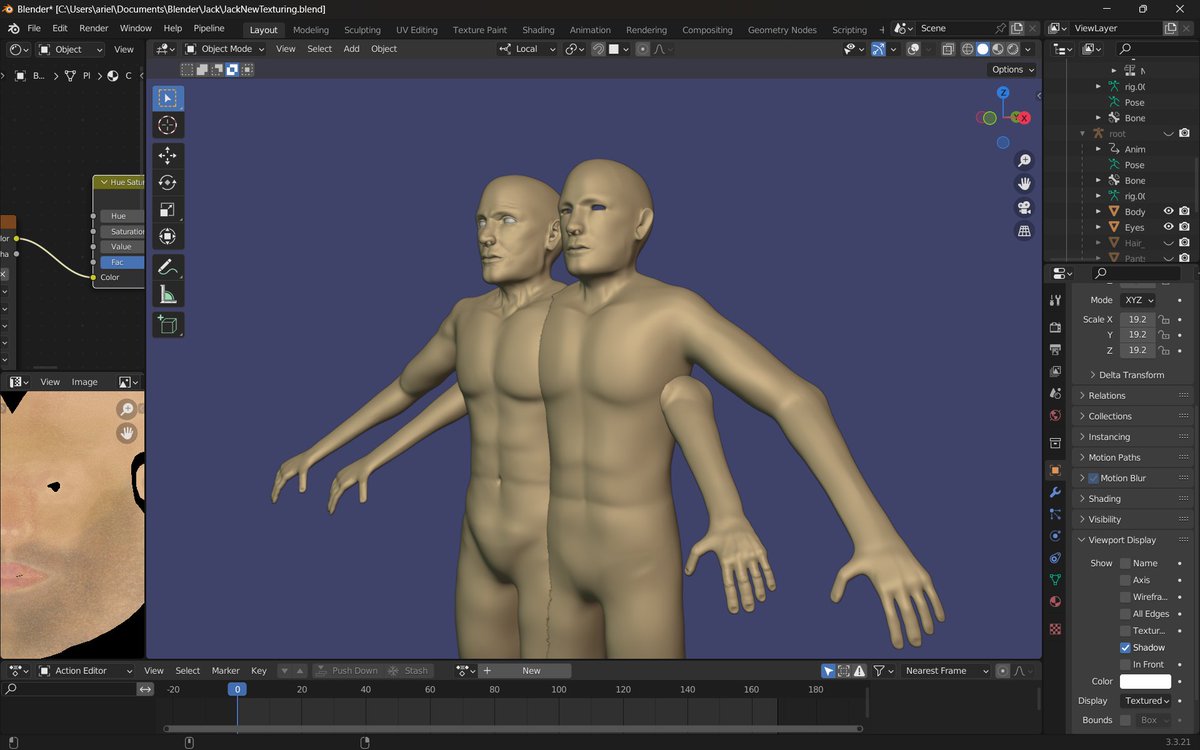This screenshot has height=750, width=1200.
Task: Click the viewport Options button
Action: 1013,70
